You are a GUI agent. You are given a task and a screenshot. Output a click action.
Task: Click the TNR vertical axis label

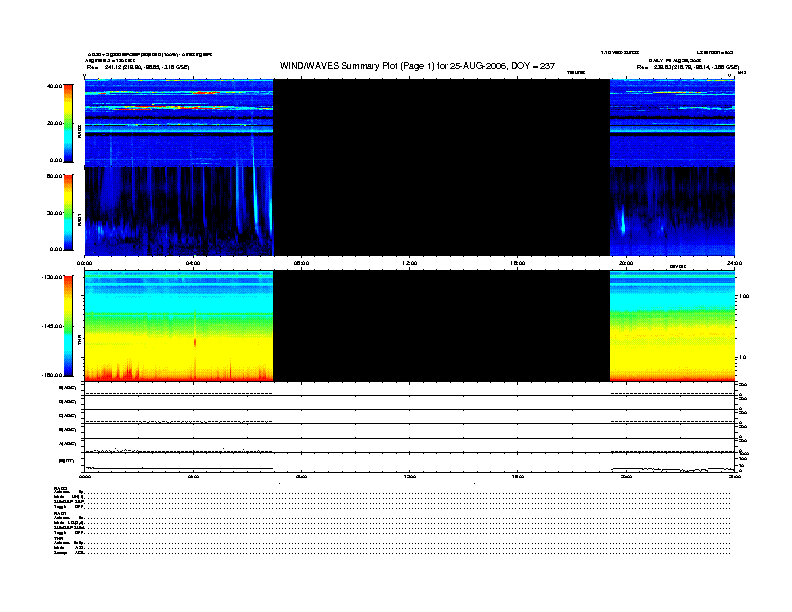(x=79, y=339)
